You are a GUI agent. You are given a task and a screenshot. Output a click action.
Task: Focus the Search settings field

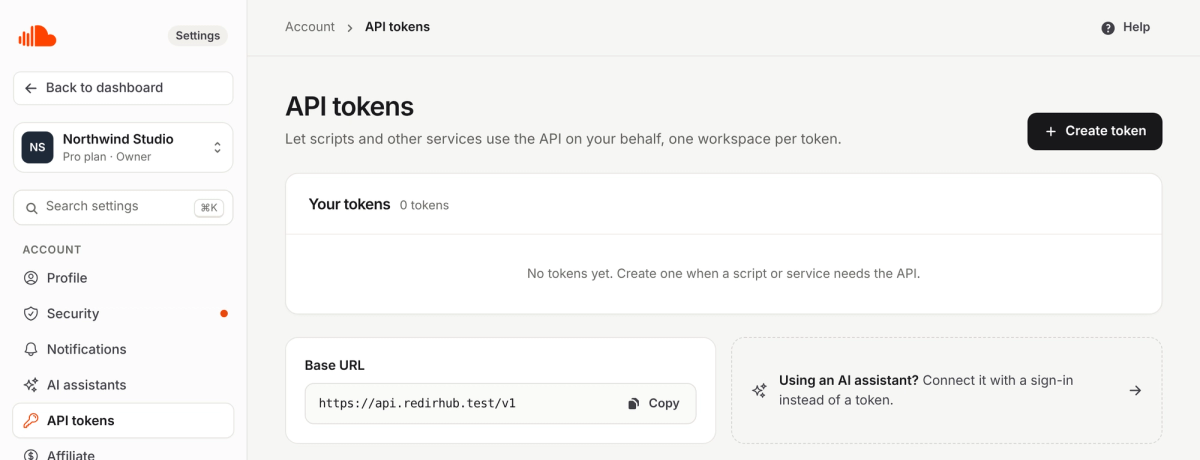(123, 207)
